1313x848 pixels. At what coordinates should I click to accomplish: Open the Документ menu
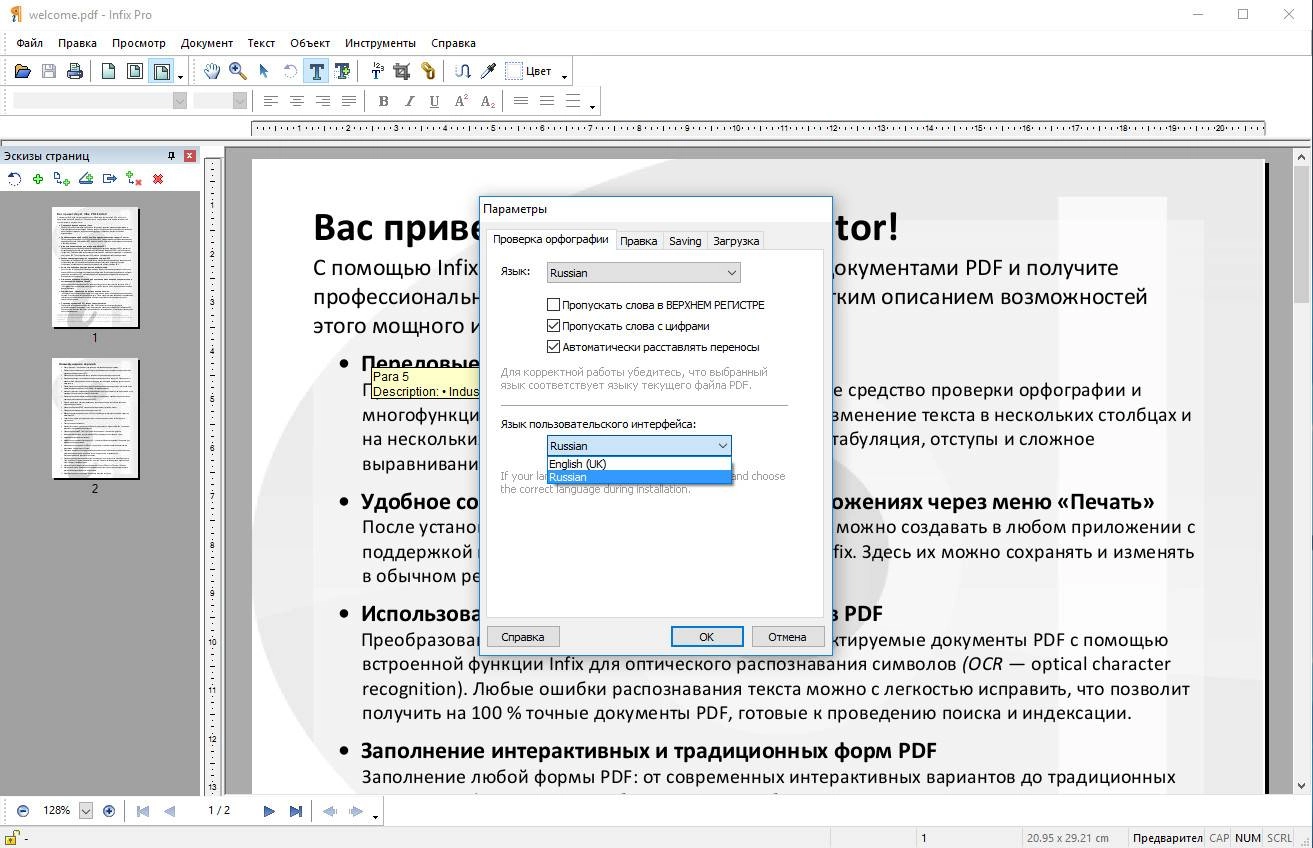pyautogui.click(x=207, y=43)
